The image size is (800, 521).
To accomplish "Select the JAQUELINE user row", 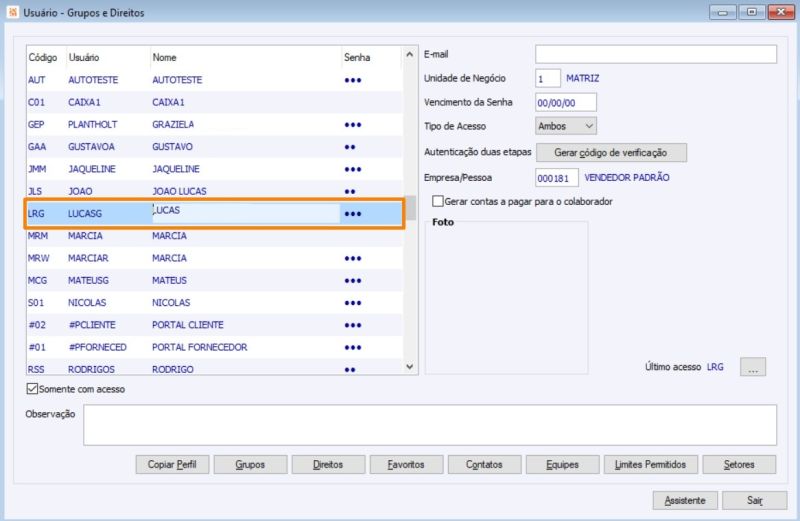I will click(215, 169).
